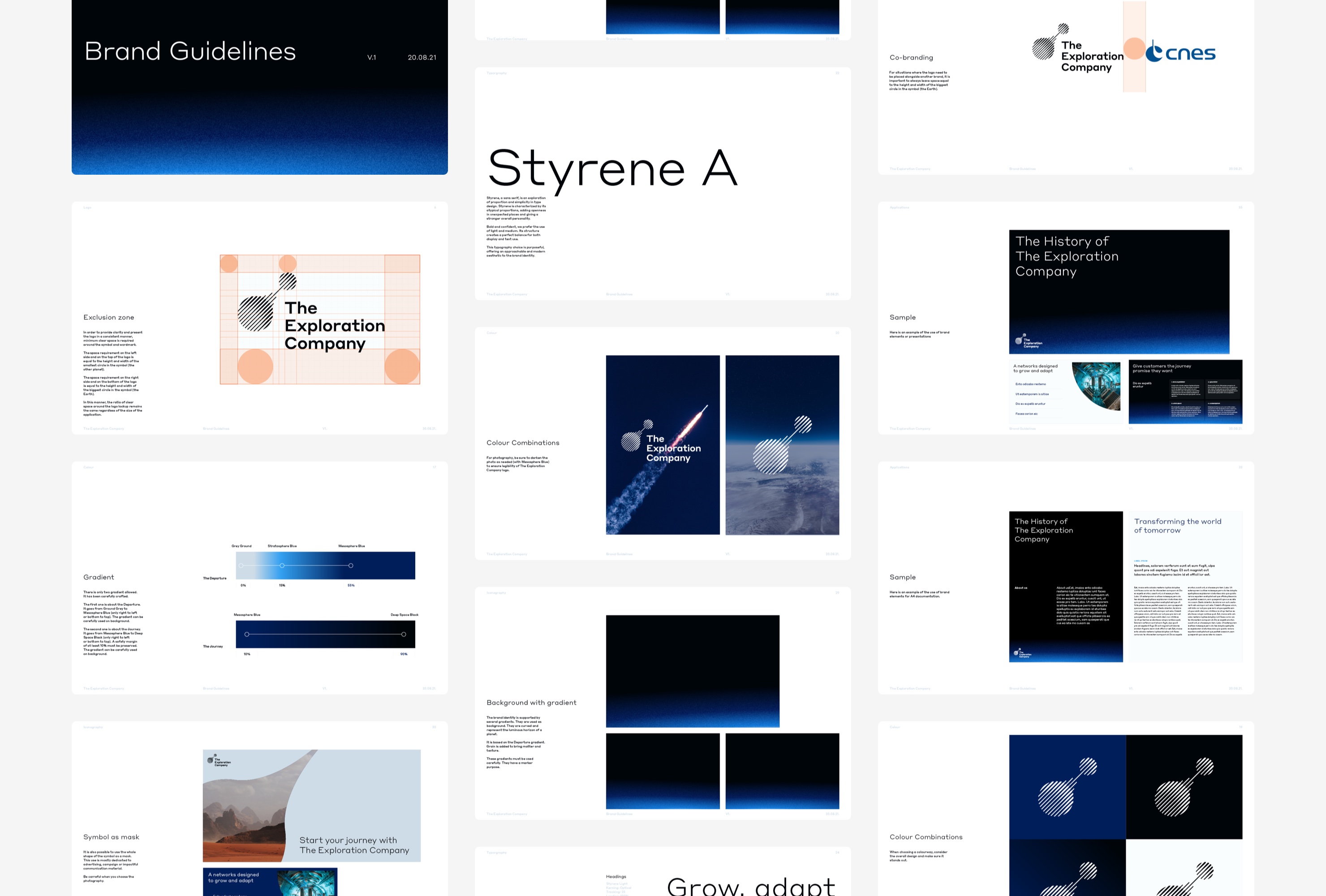
Task: Click the "20.08.21" date on the cover
Action: click(422, 58)
